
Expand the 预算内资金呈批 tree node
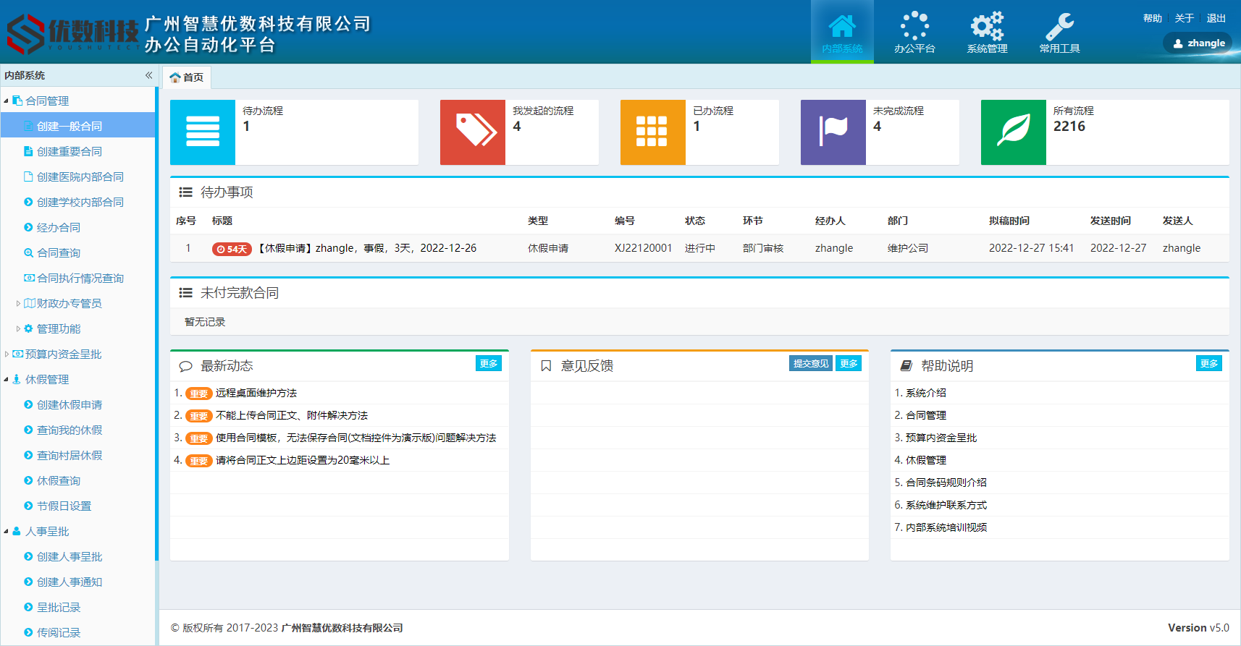[x=7, y=354]
